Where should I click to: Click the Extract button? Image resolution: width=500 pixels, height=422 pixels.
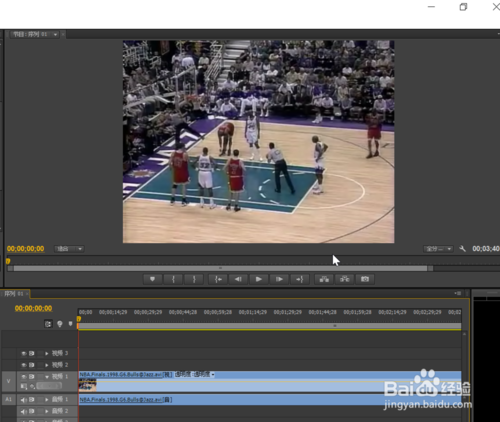(x=344, y=279)
